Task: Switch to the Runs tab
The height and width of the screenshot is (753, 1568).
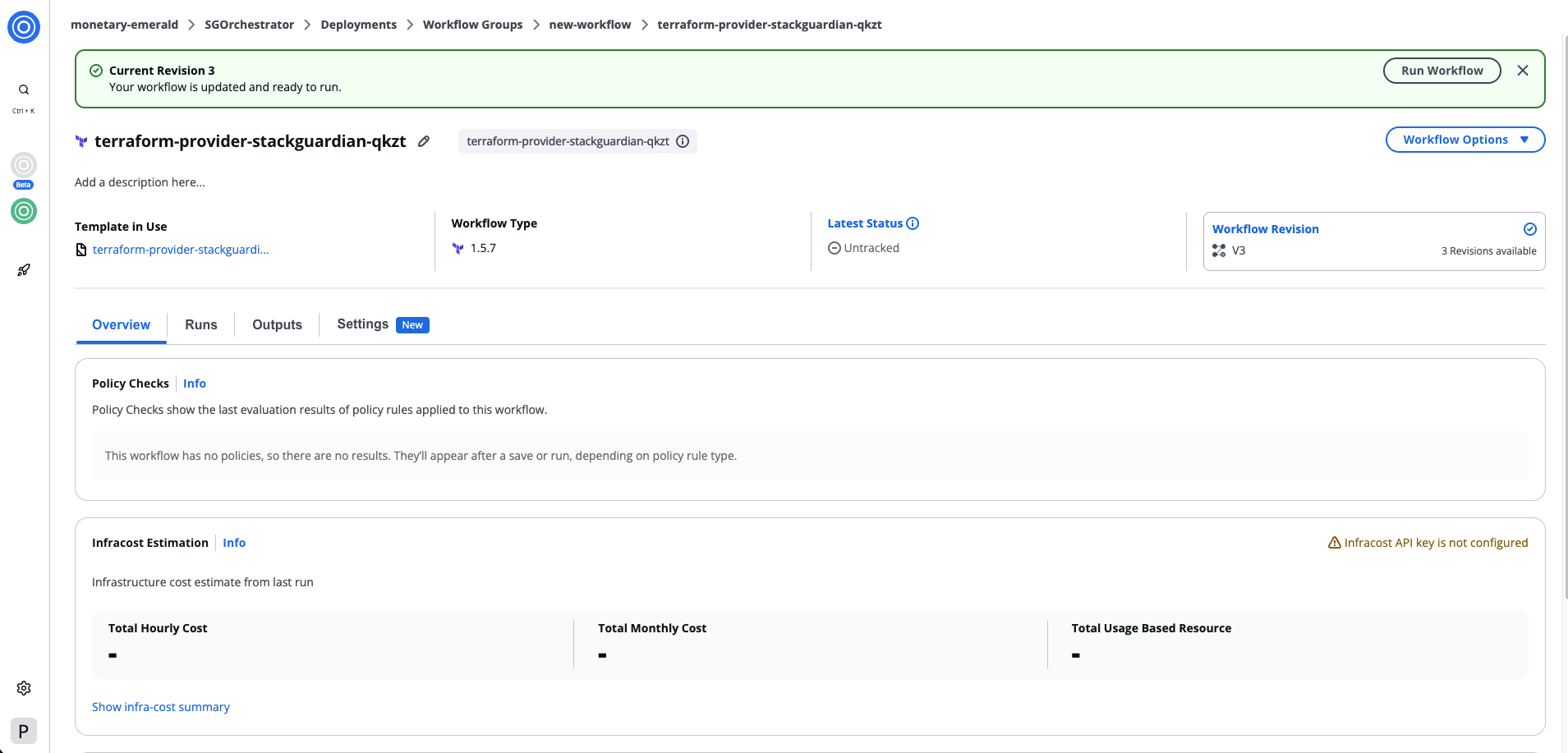Action: [201, 325]
